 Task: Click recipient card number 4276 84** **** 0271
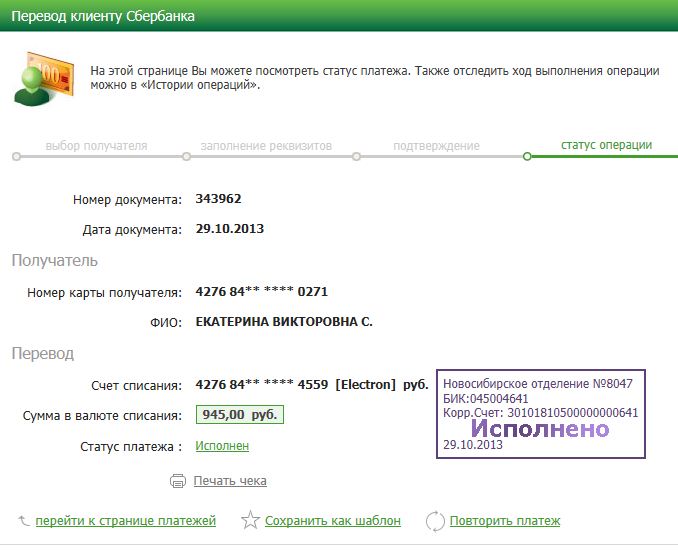click(x=262, y=292)
